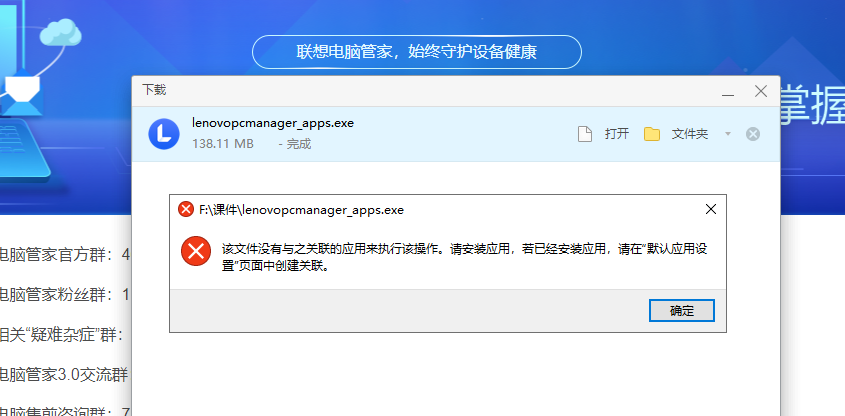Click the cloud icon in page banner
Viewport: 845px width, 416px height.
[x=61, y=31]
